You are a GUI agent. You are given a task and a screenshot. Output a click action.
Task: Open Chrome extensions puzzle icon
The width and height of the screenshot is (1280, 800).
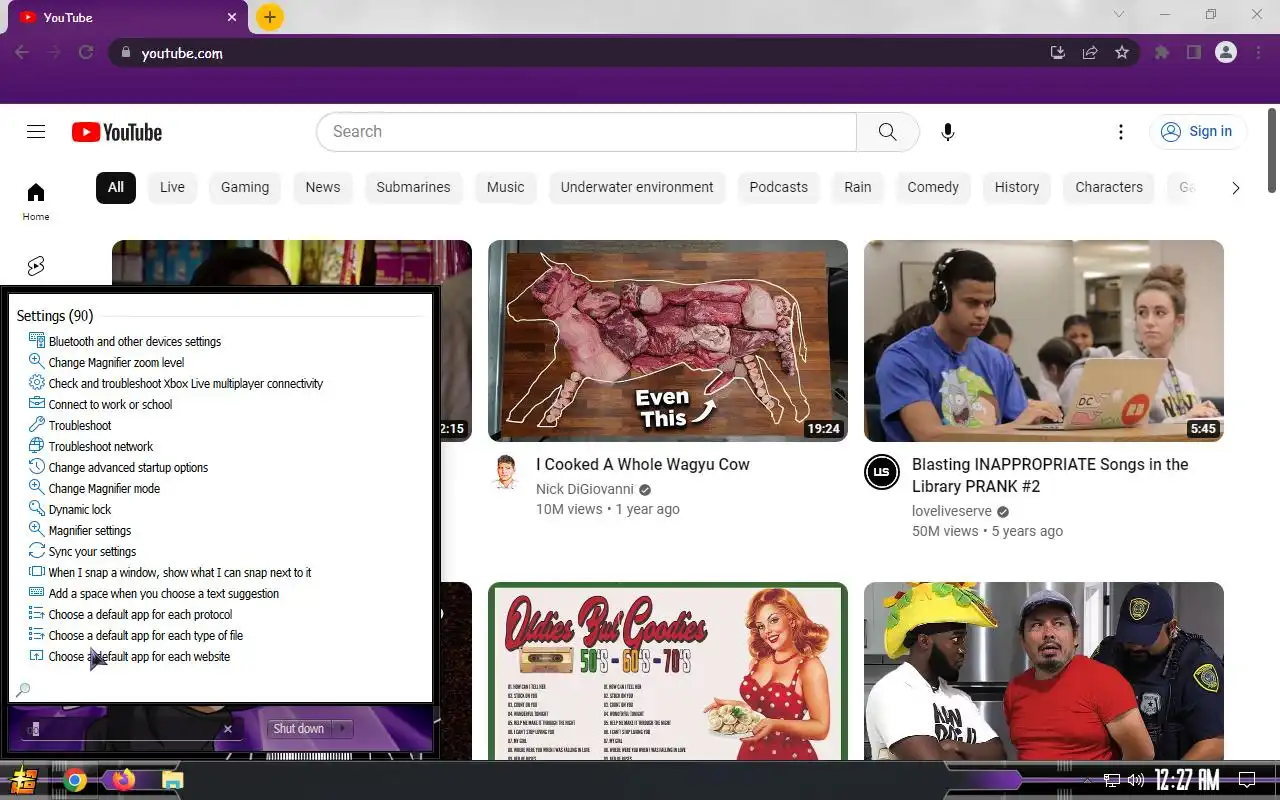tap(1162, 53)
